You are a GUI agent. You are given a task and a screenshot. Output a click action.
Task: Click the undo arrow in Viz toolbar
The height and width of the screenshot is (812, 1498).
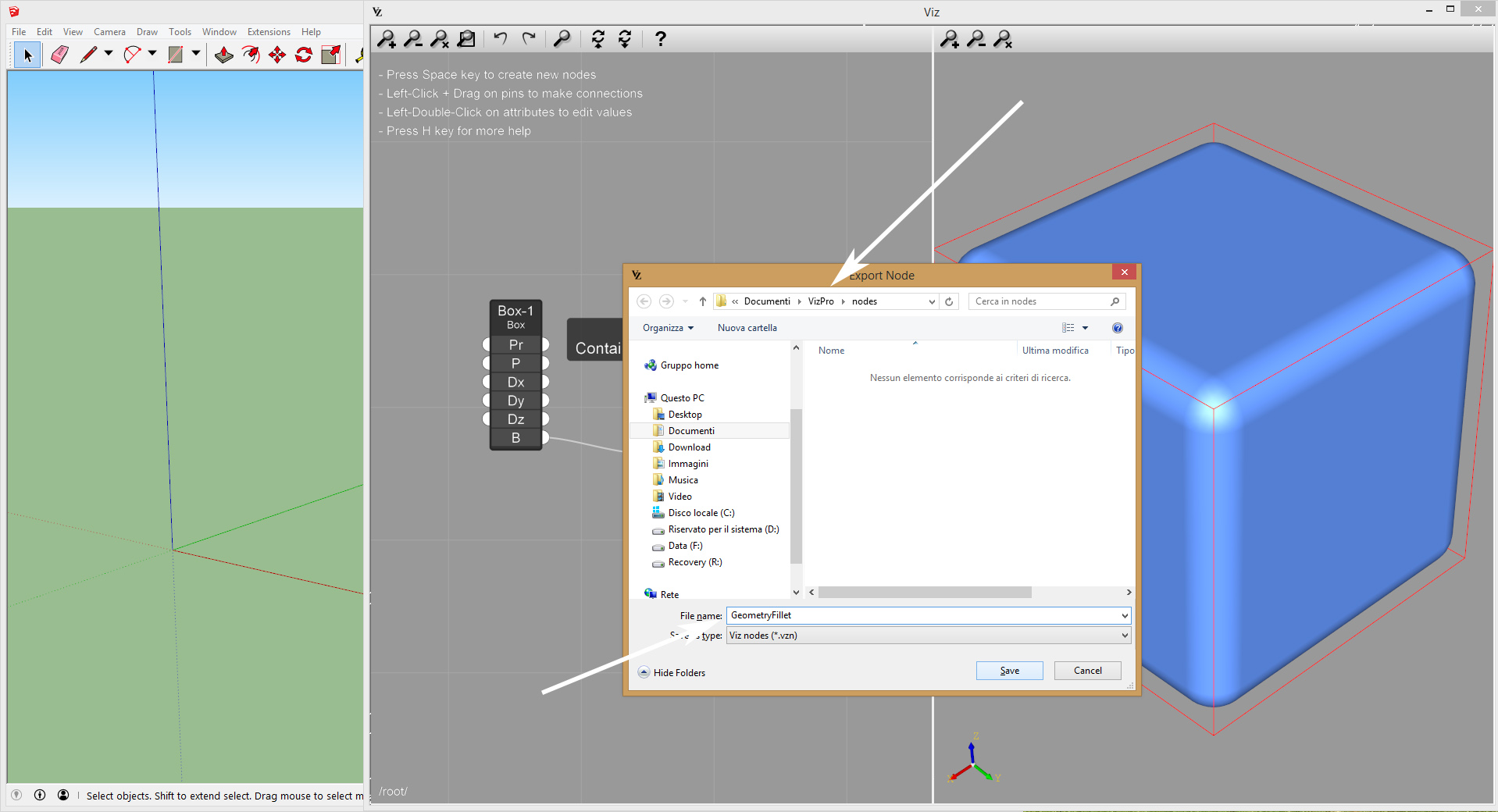tap(501, 38)
